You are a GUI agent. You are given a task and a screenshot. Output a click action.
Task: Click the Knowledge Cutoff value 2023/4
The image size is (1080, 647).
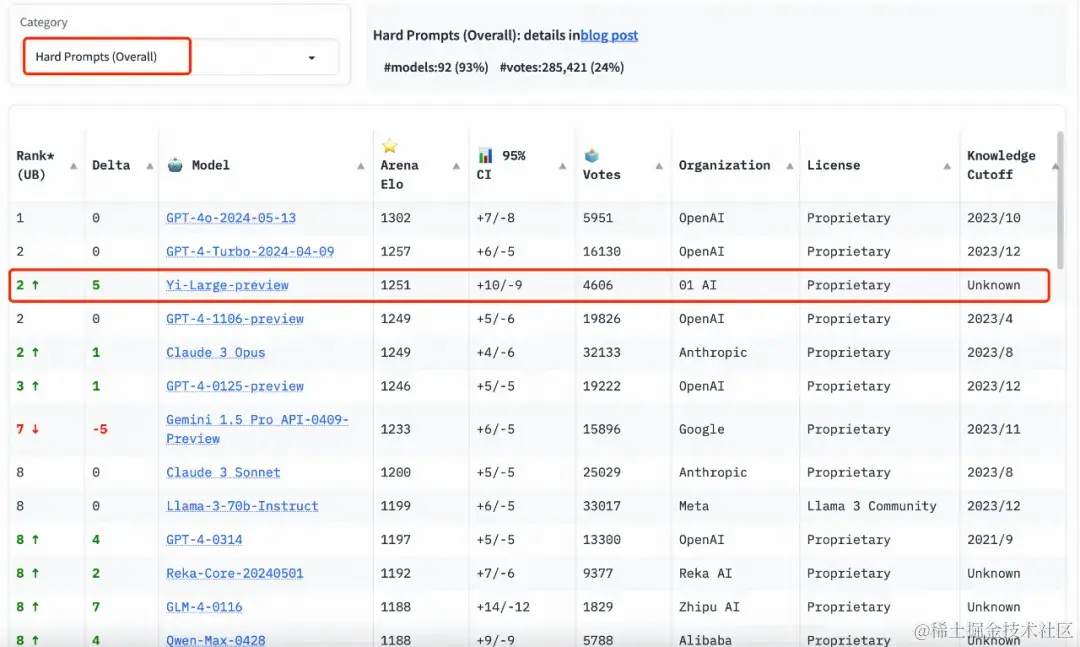(x=990, y=319)
